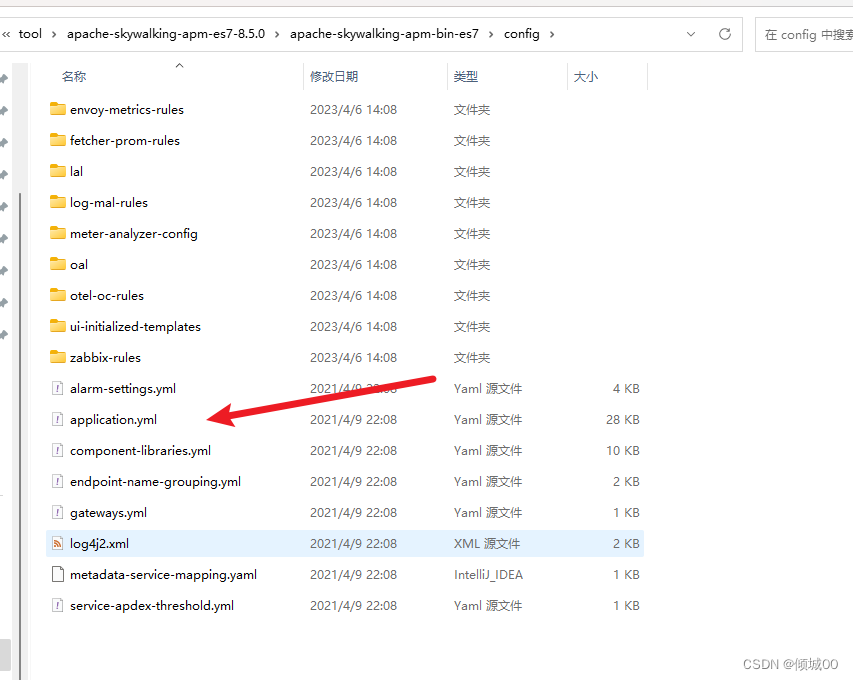Screen dimensions: 853x680
Task: Click the metadata-service-mapping.yaml file icon
Action: point(58,574)
